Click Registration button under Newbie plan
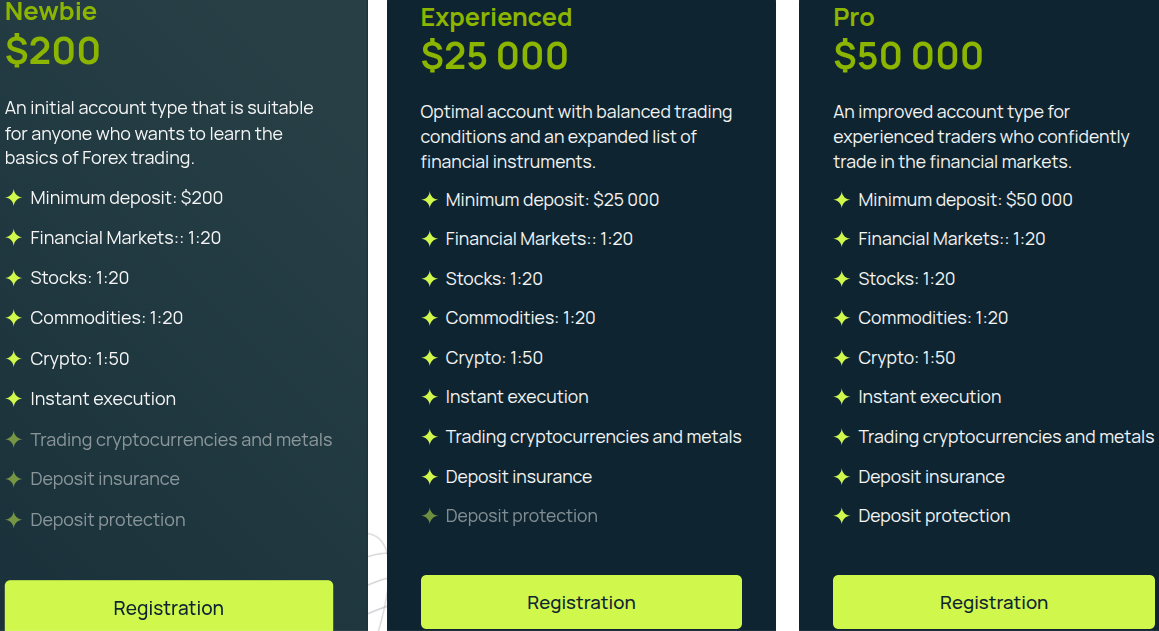The image size is (1159, 631). point(169,606)
